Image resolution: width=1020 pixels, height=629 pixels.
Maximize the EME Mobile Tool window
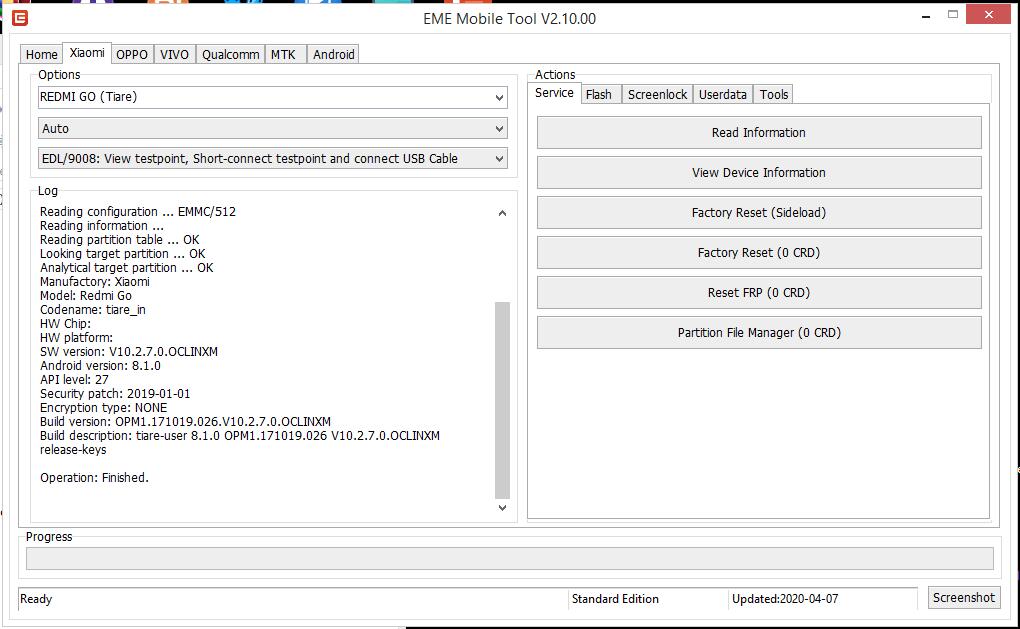pos(953,14)
